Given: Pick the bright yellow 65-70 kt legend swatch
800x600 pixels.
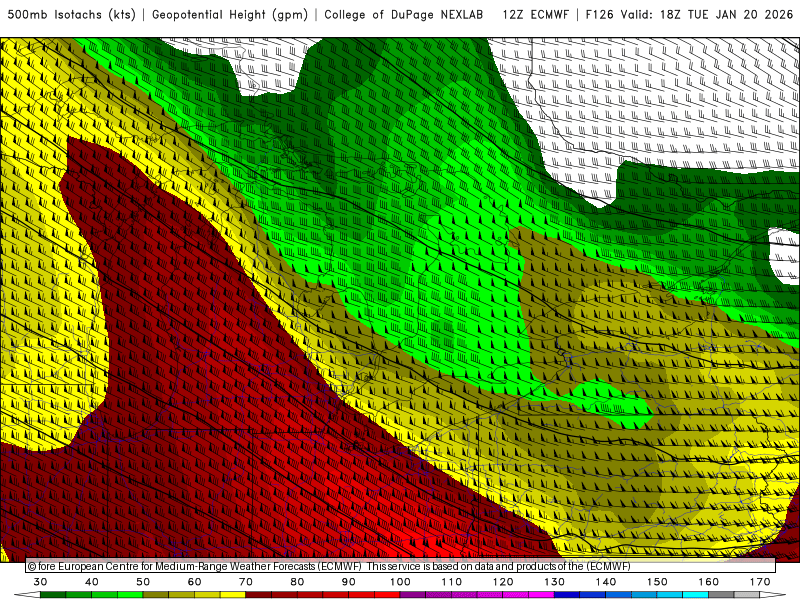Looking at the screenshot, I should [x=233, y=594].
